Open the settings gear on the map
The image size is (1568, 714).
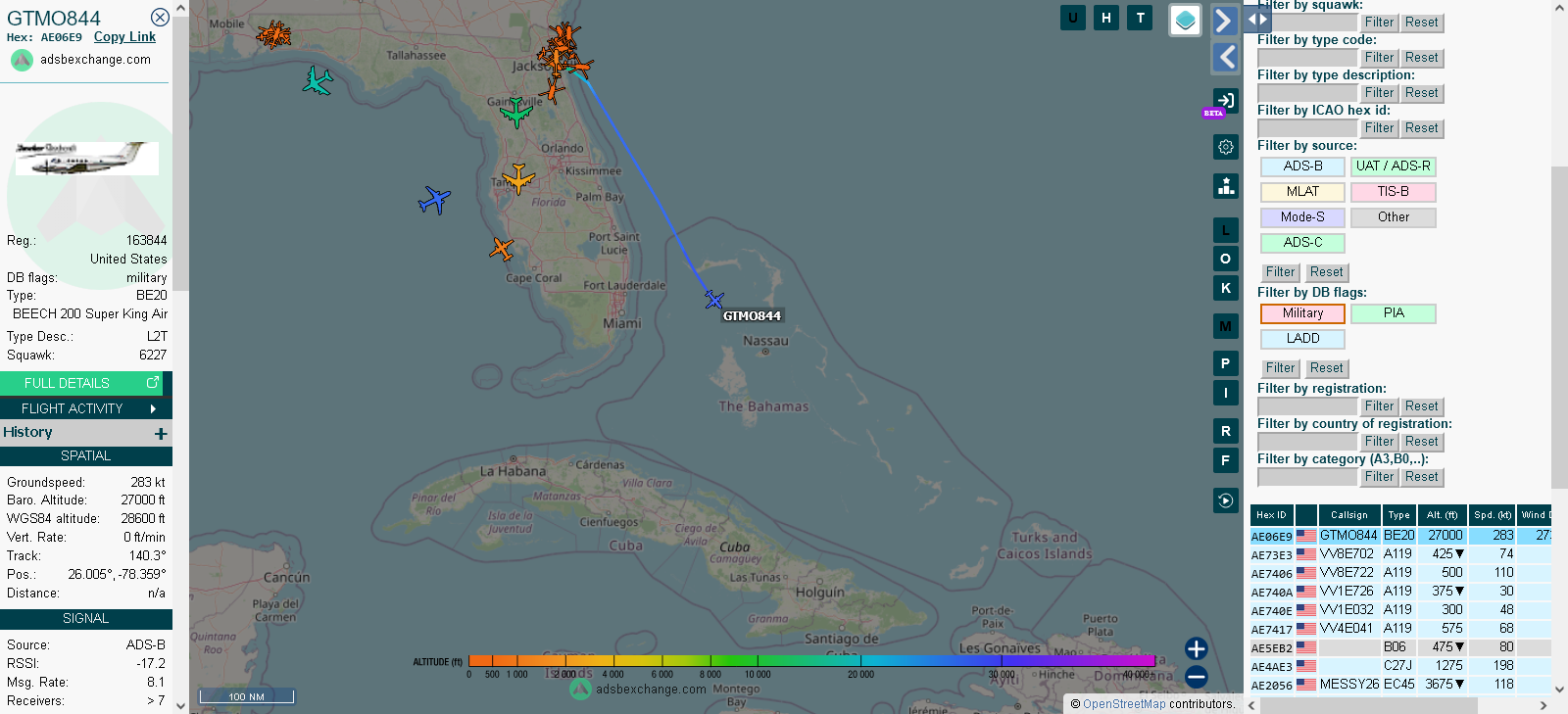tap(1226, 147)
